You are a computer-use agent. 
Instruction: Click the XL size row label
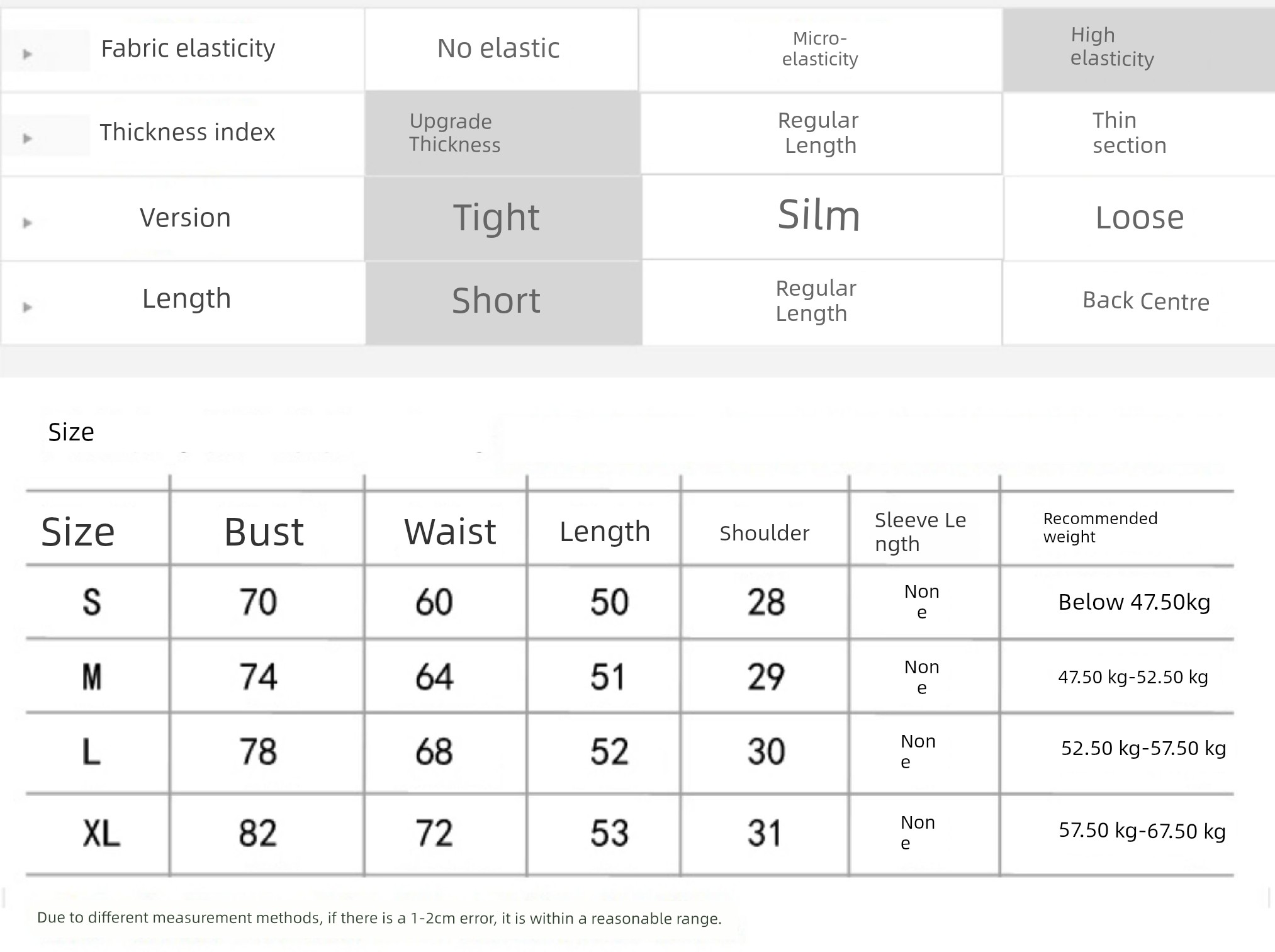coord(101,834)
